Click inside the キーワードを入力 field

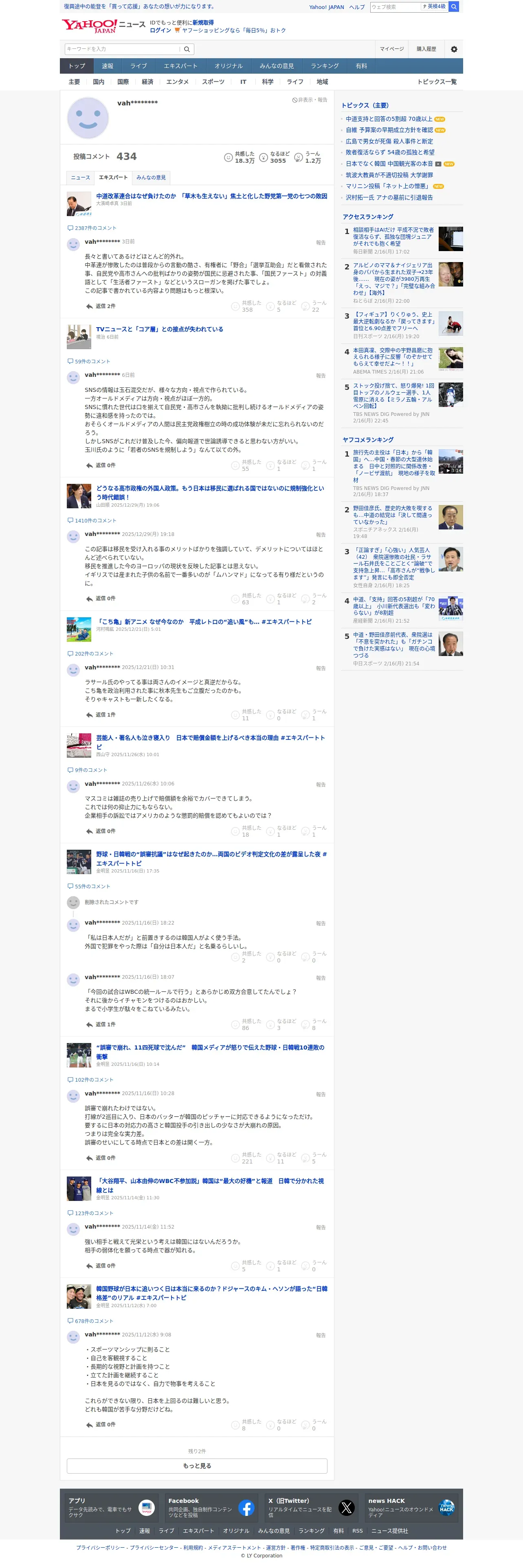point(122,49)
